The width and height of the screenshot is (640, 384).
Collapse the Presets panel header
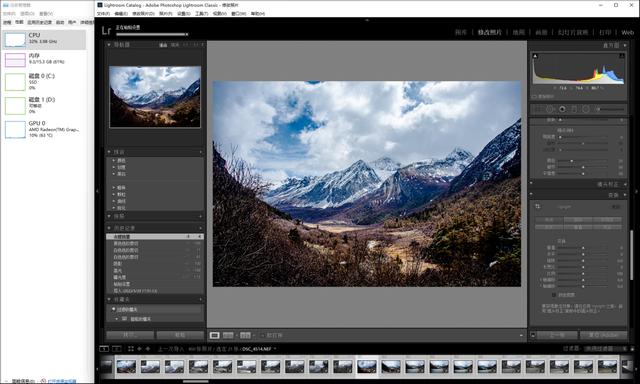point(109,152)
